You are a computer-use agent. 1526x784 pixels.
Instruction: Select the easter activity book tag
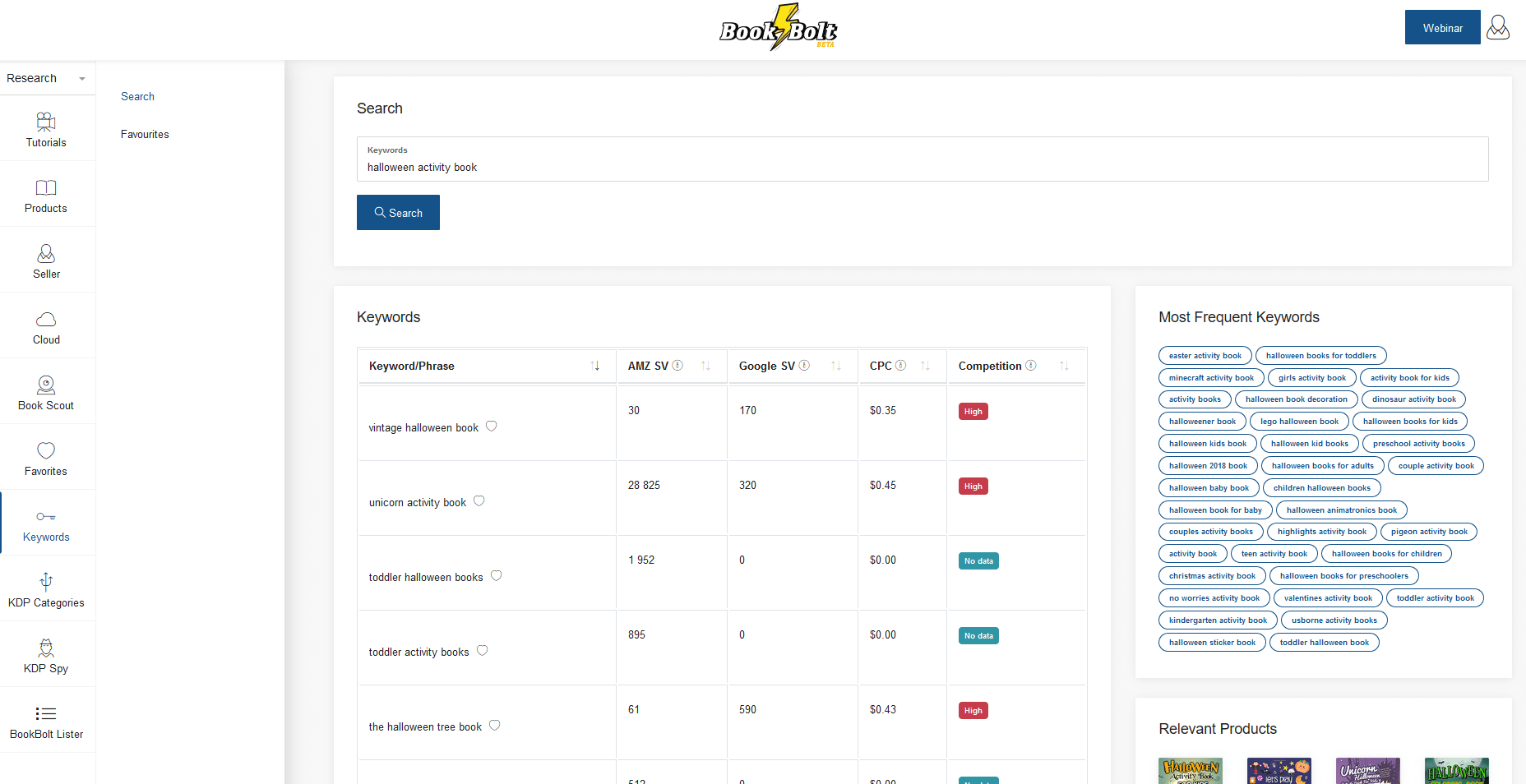coord(1205,356)
